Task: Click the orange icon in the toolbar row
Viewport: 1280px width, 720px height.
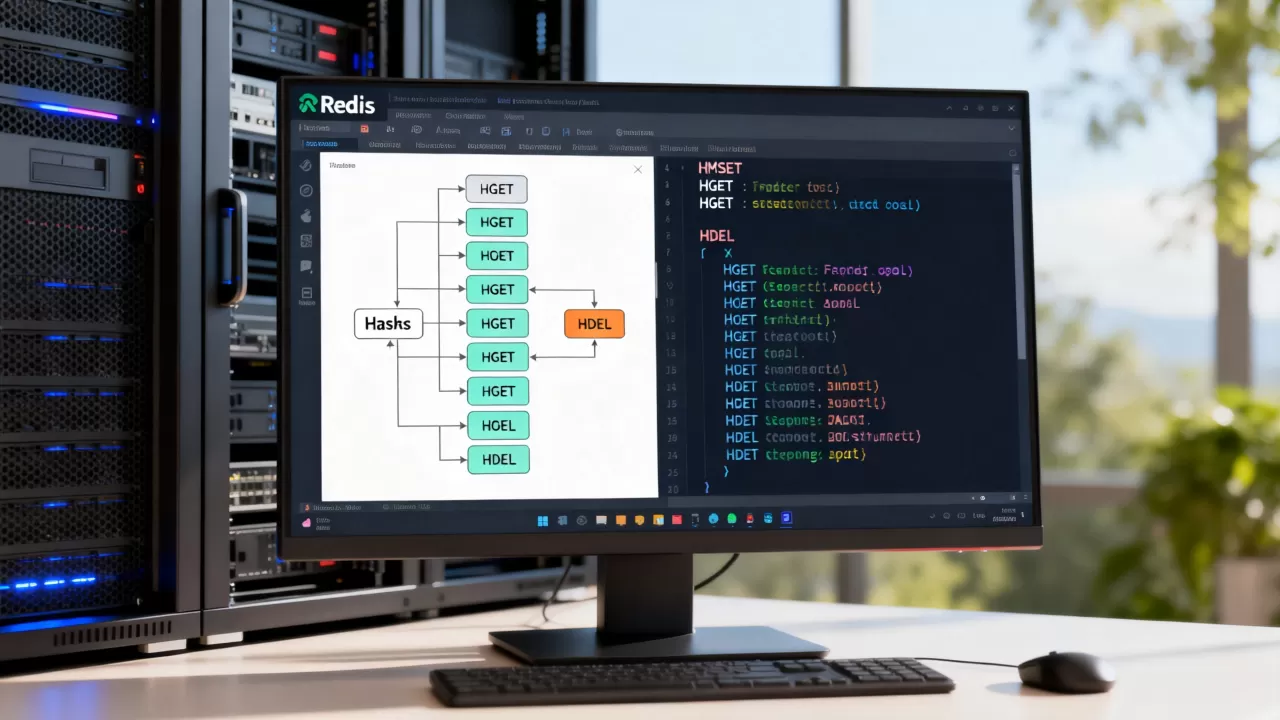Action: coord(365,129)
